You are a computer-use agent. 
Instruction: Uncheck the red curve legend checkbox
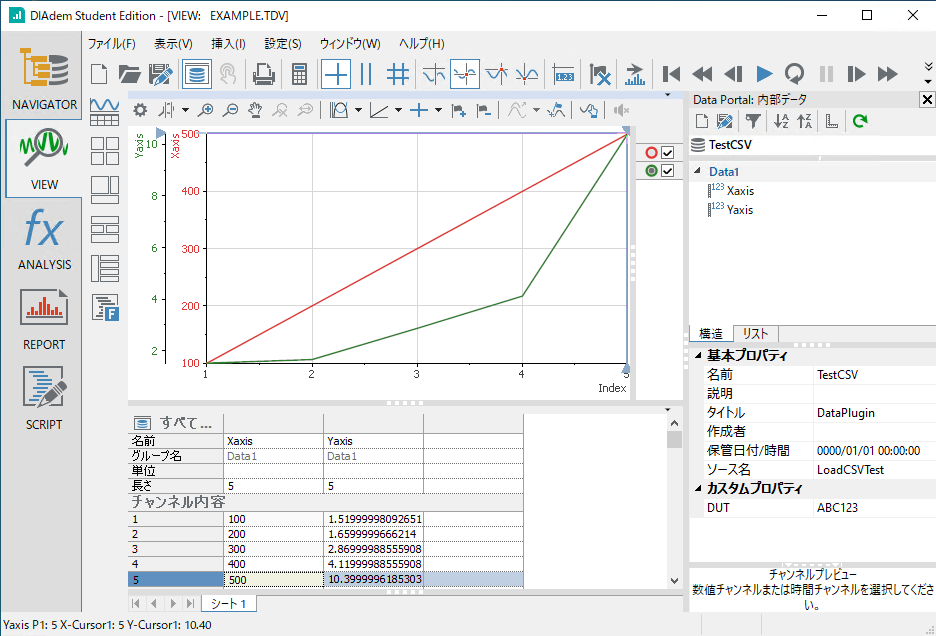click(667, 153)
